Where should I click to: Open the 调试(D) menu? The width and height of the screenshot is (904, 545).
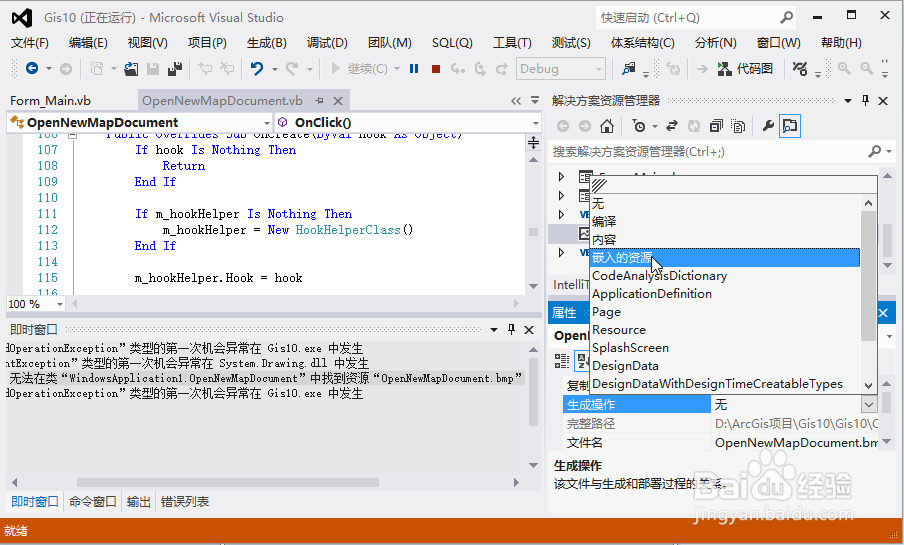[x=327, y=43]
